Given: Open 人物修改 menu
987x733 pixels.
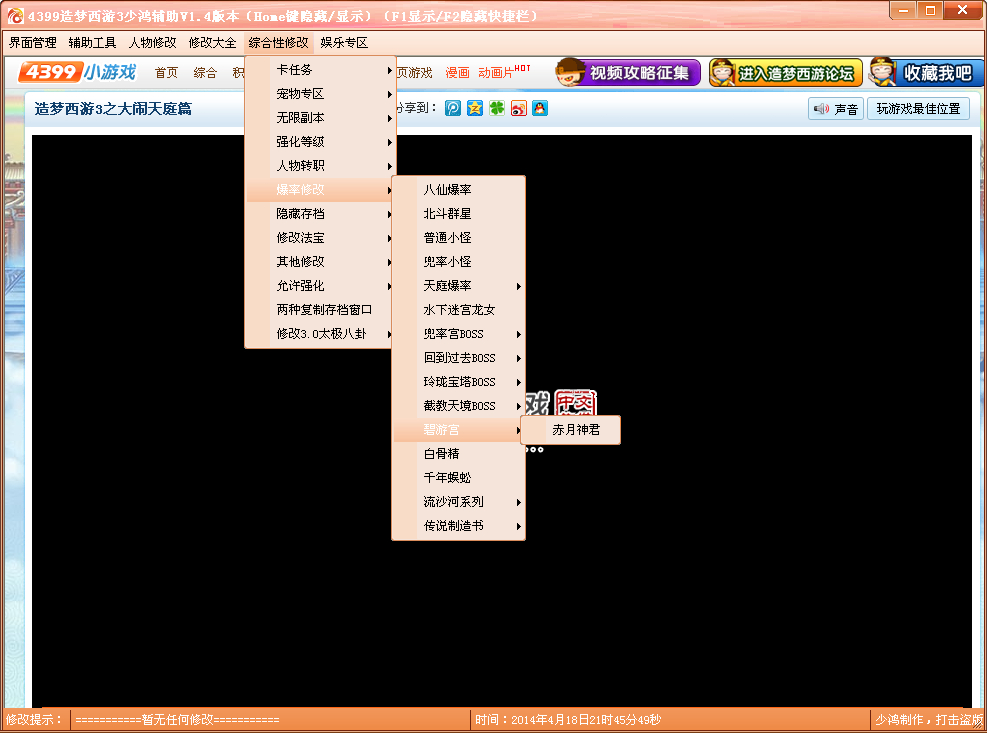Looking at the screenshot, I should (152, 43).
